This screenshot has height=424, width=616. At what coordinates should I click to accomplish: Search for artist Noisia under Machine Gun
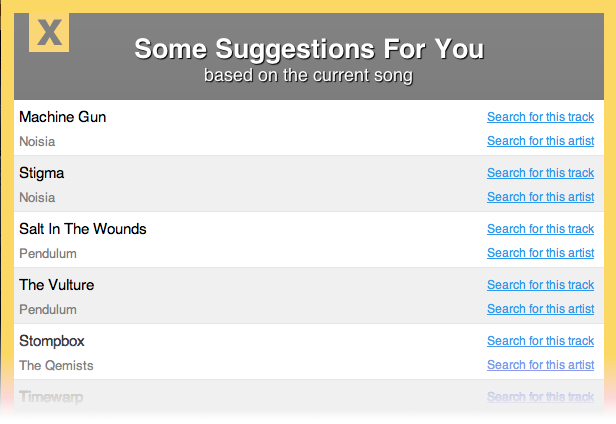tap(540, 141)
